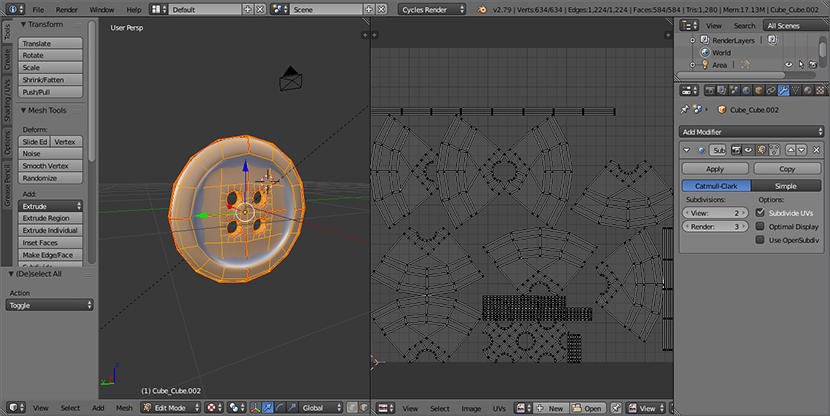Screen dimensions: 830x416
Task: Open the UVs menu in UV editor
Action: tap(499, 409)
